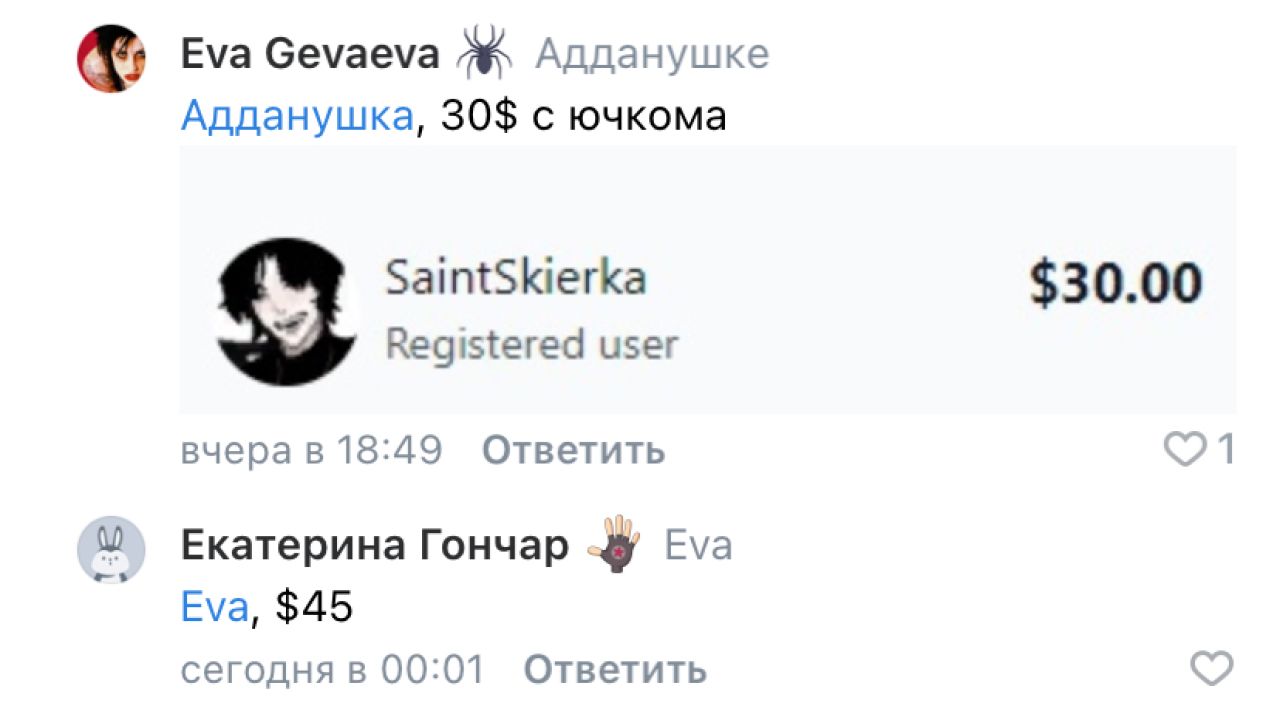Click the spider status icon next to Eva Gevaeva
Viewport: 1280px width, 720px height.
[485, 53]
